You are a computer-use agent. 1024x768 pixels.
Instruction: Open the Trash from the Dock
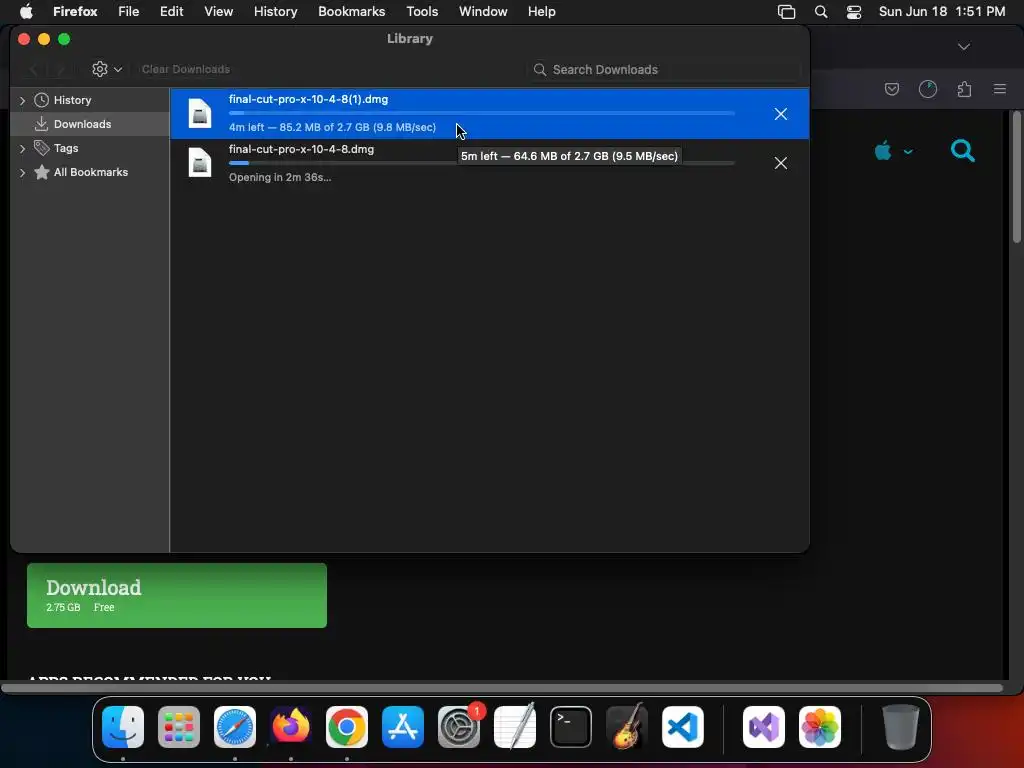[901, 727]
